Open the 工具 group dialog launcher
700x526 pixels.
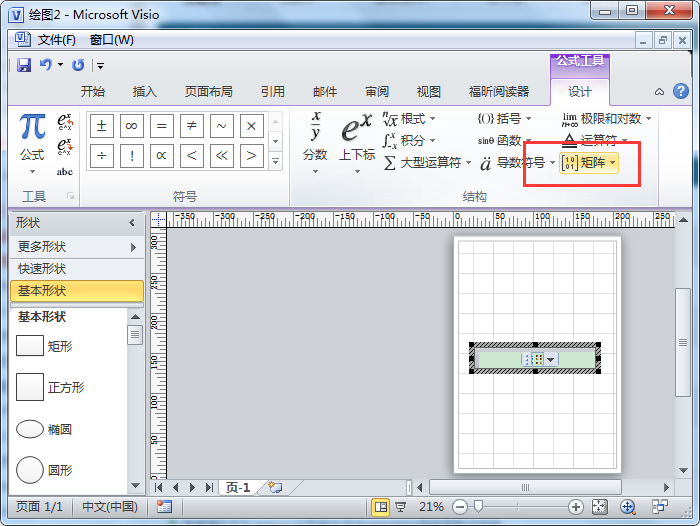point(70,196)
